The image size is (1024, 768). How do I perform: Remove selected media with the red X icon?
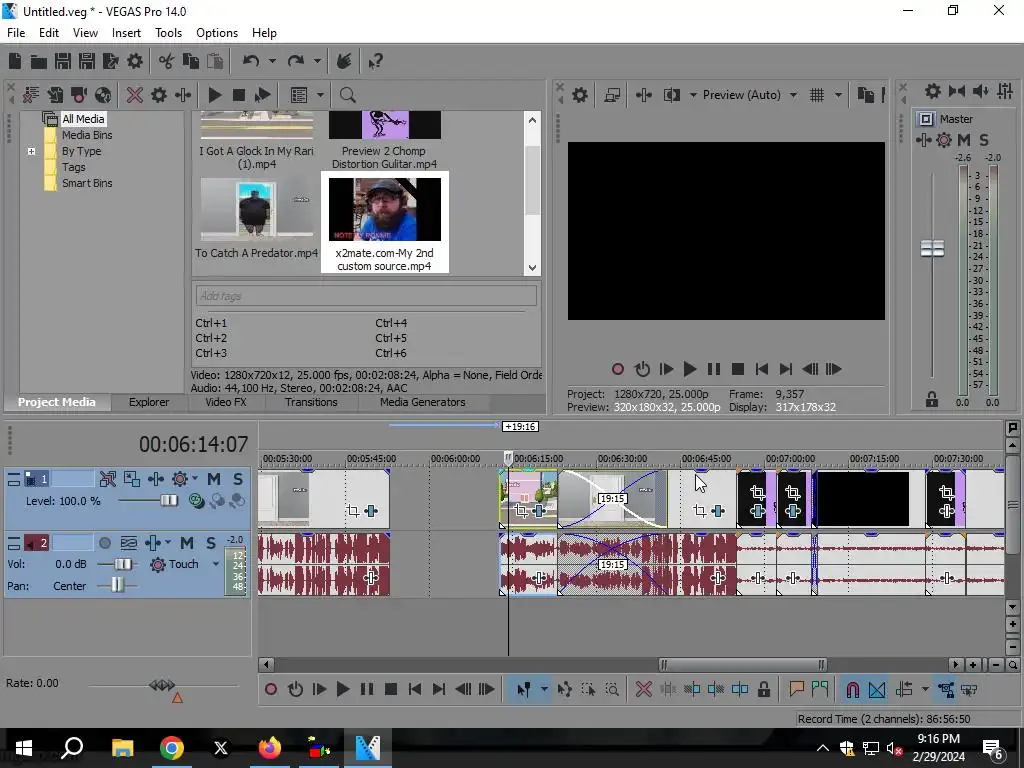(135, 95)
